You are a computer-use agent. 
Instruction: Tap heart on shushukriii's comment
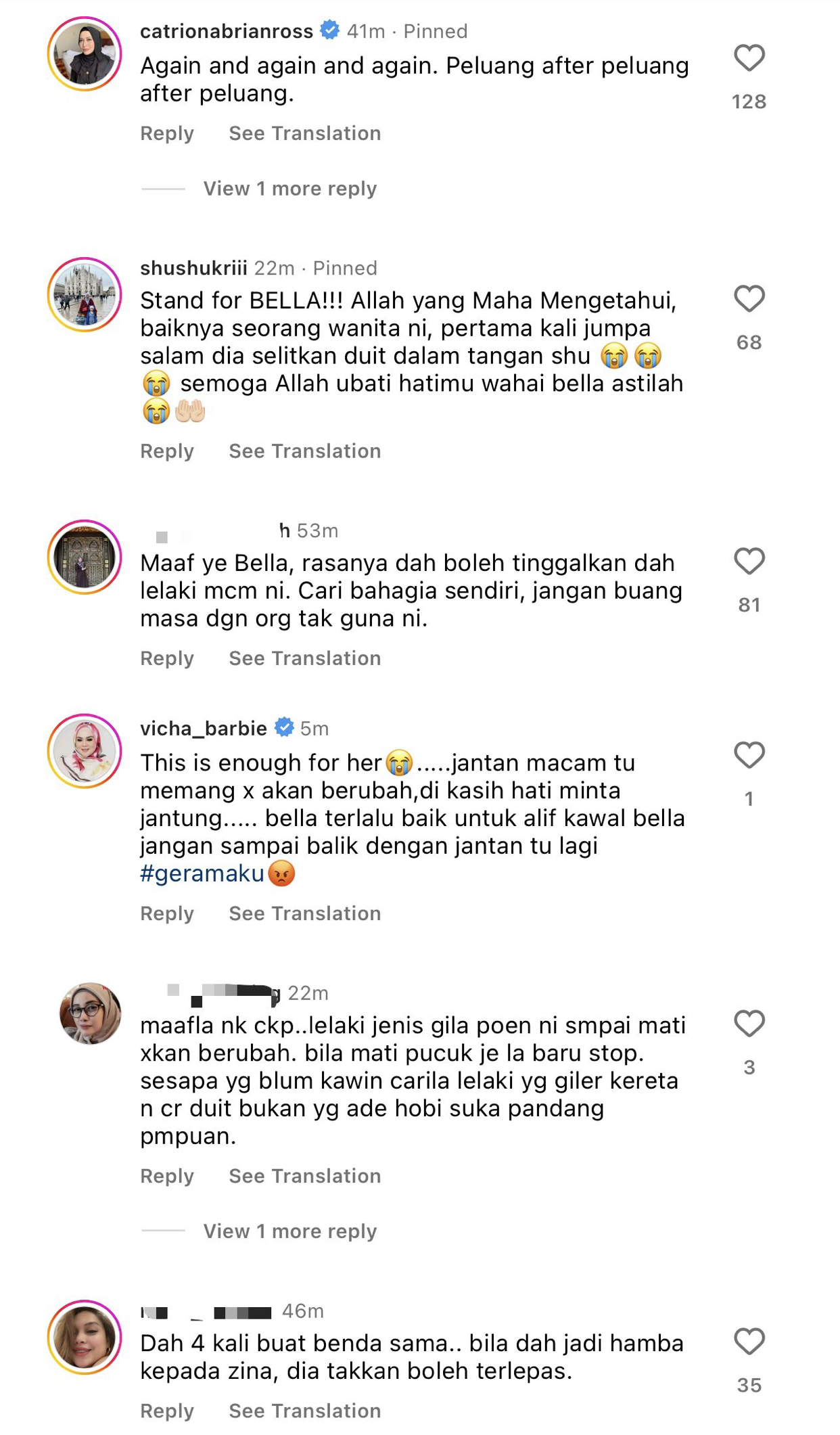pos(749,299)
